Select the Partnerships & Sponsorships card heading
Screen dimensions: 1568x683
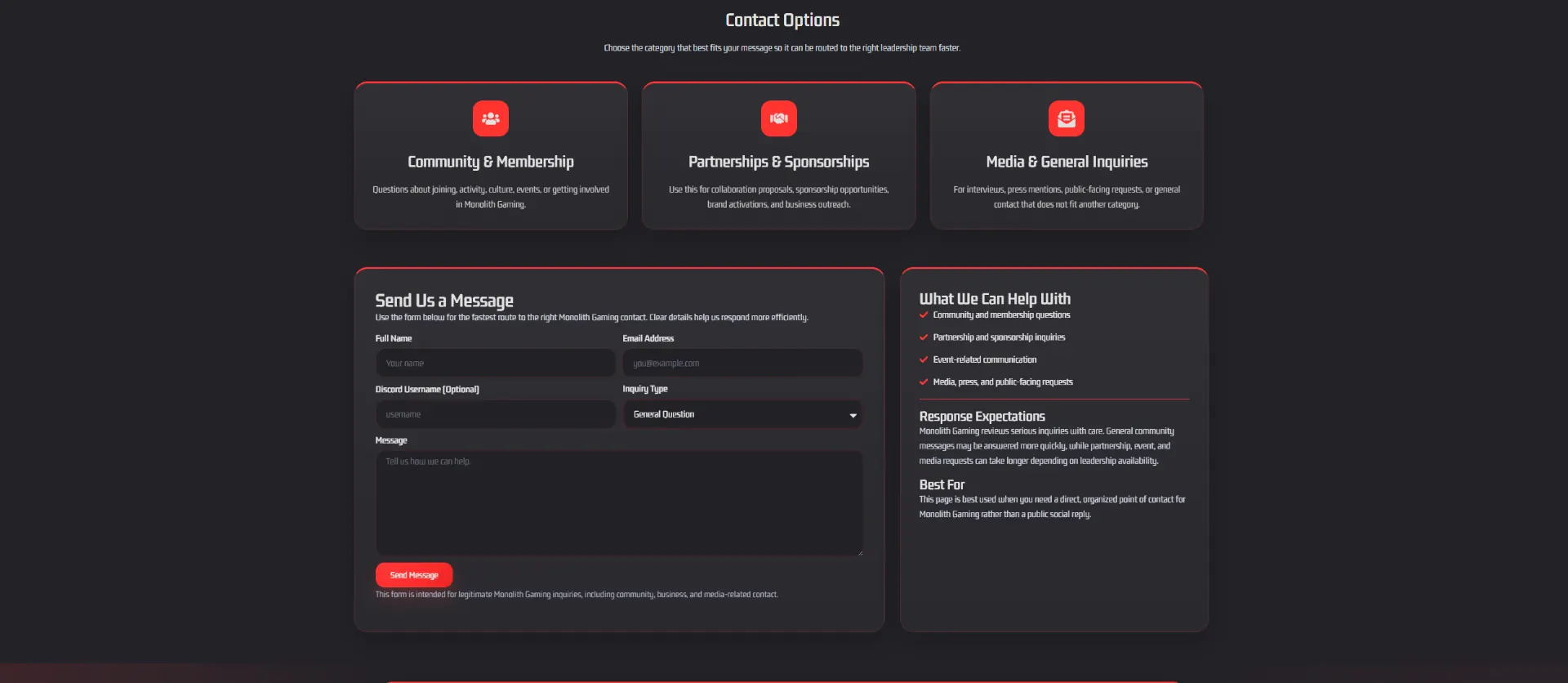(778, 162)
